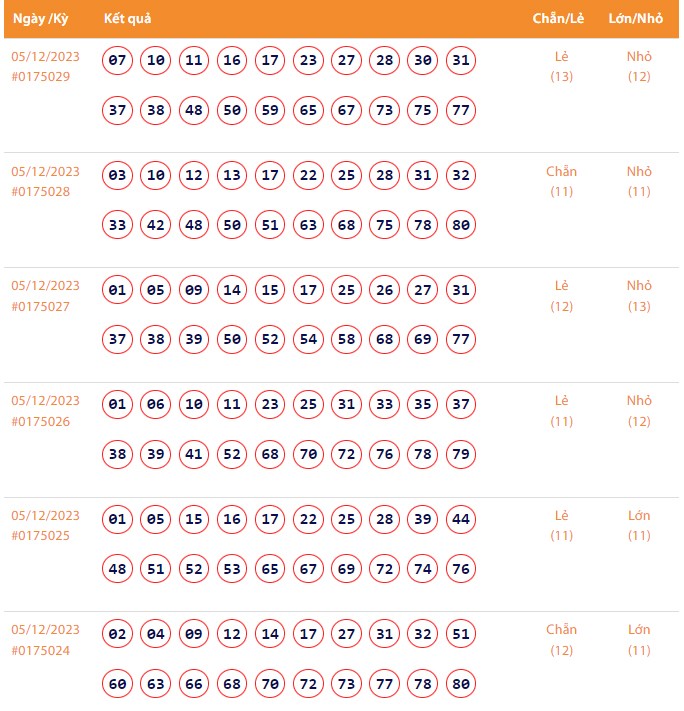The image size is (684, 711).
Task: Open draw number #0175026
Action: pyautogui.click(x=41, y=421)
